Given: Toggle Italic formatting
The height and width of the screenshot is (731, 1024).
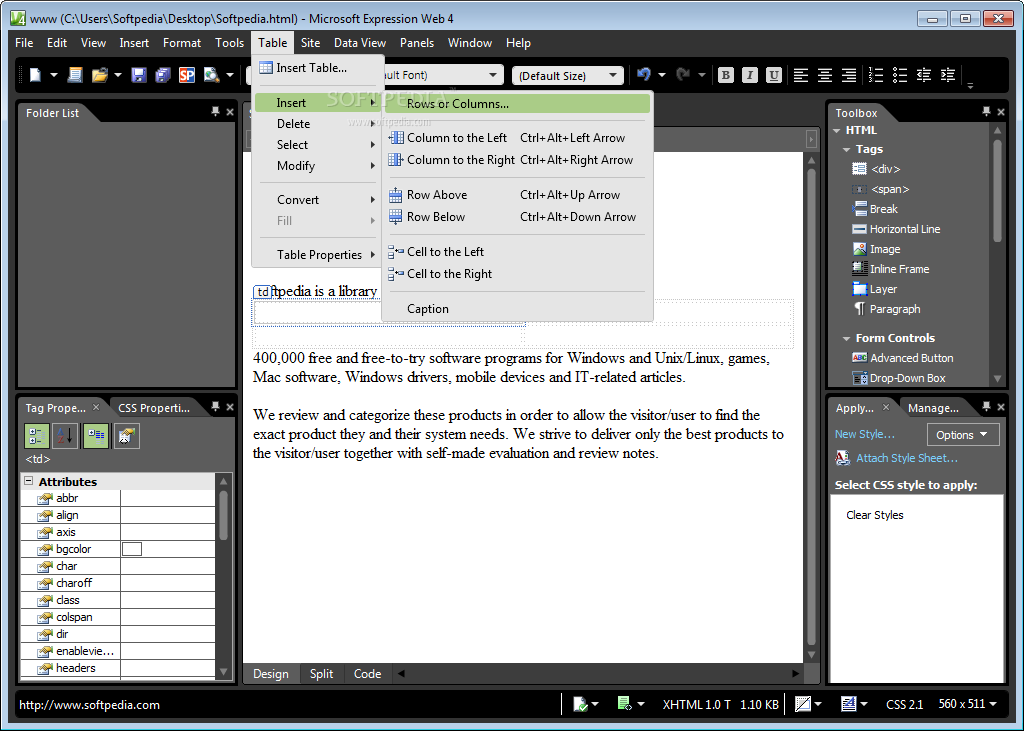Looking at the screenshot, I should (x=750, y=75).
